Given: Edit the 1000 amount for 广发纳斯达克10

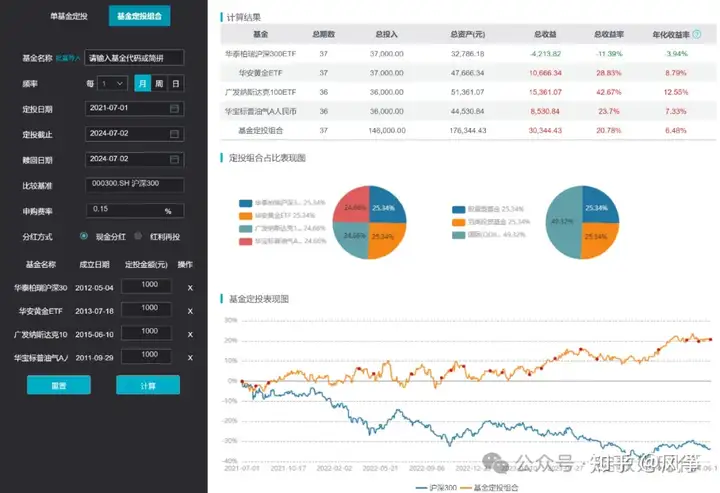Looking at the screenshot, I should [146, 332].
